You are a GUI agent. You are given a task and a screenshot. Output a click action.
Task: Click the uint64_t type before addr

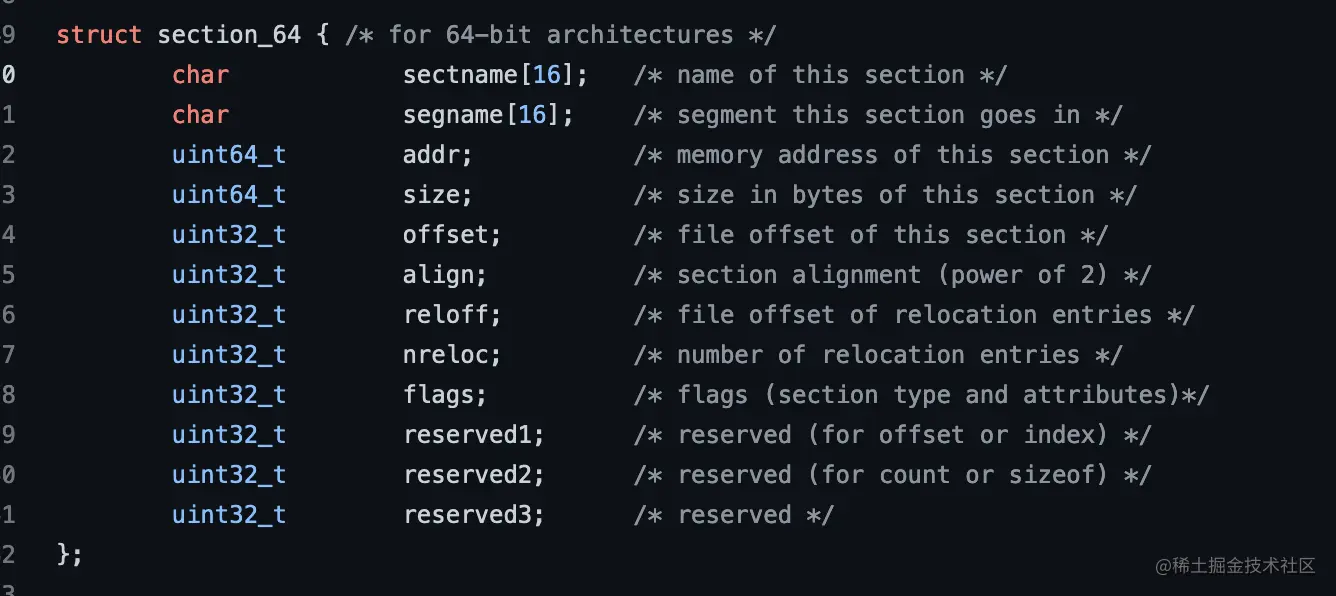[229, 155]
